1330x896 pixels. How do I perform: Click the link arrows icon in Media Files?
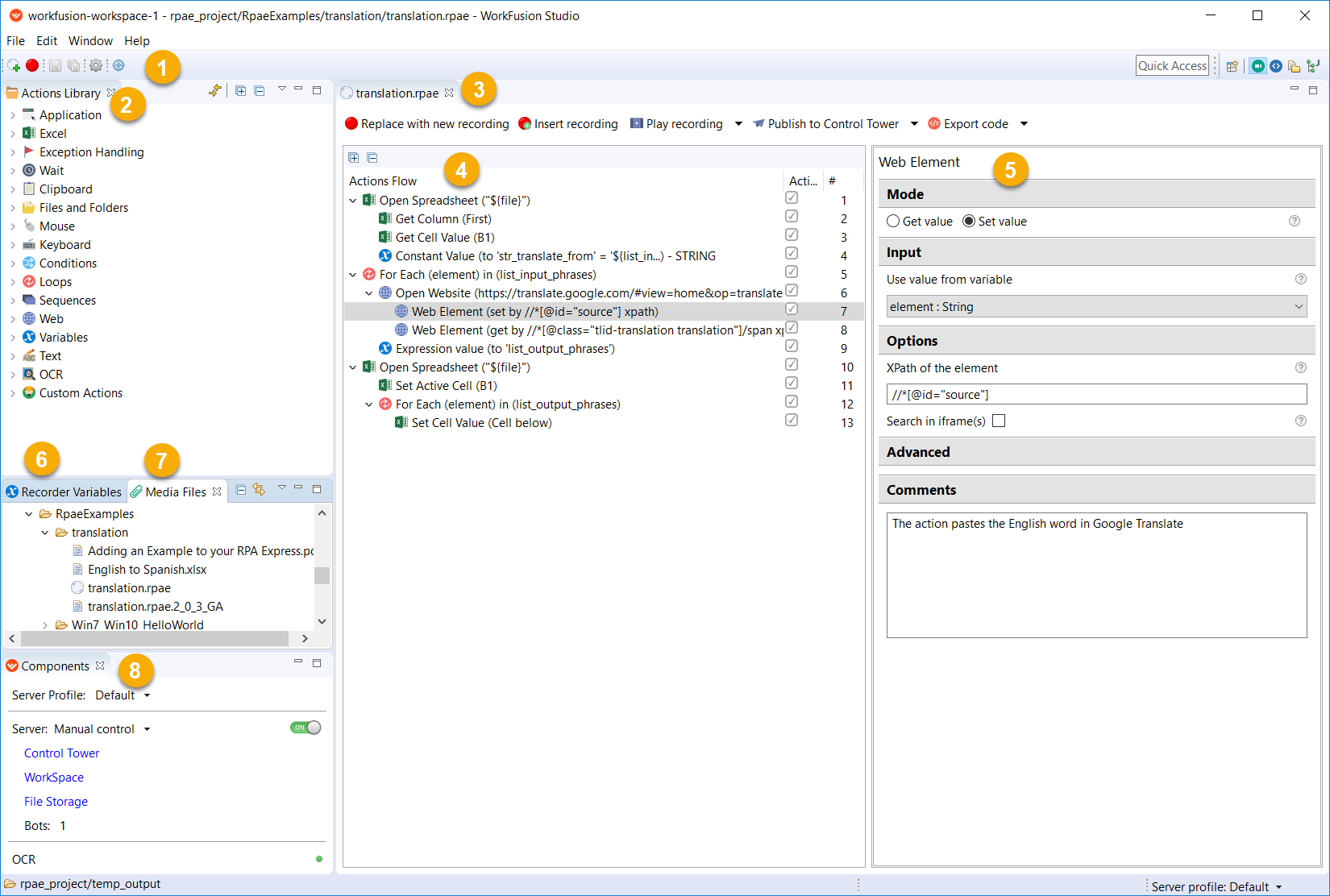point(259,490)
